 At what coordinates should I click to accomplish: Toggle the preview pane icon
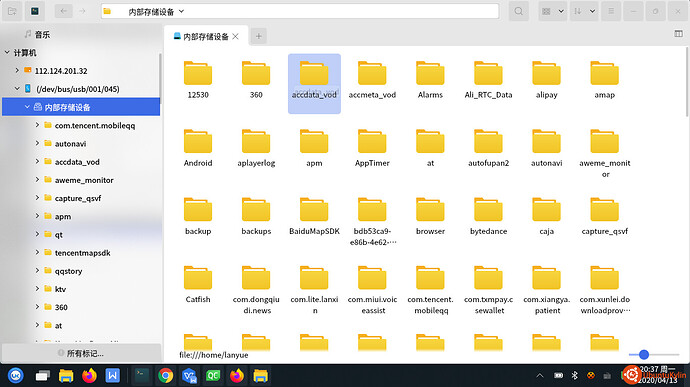tap(678, 34)
